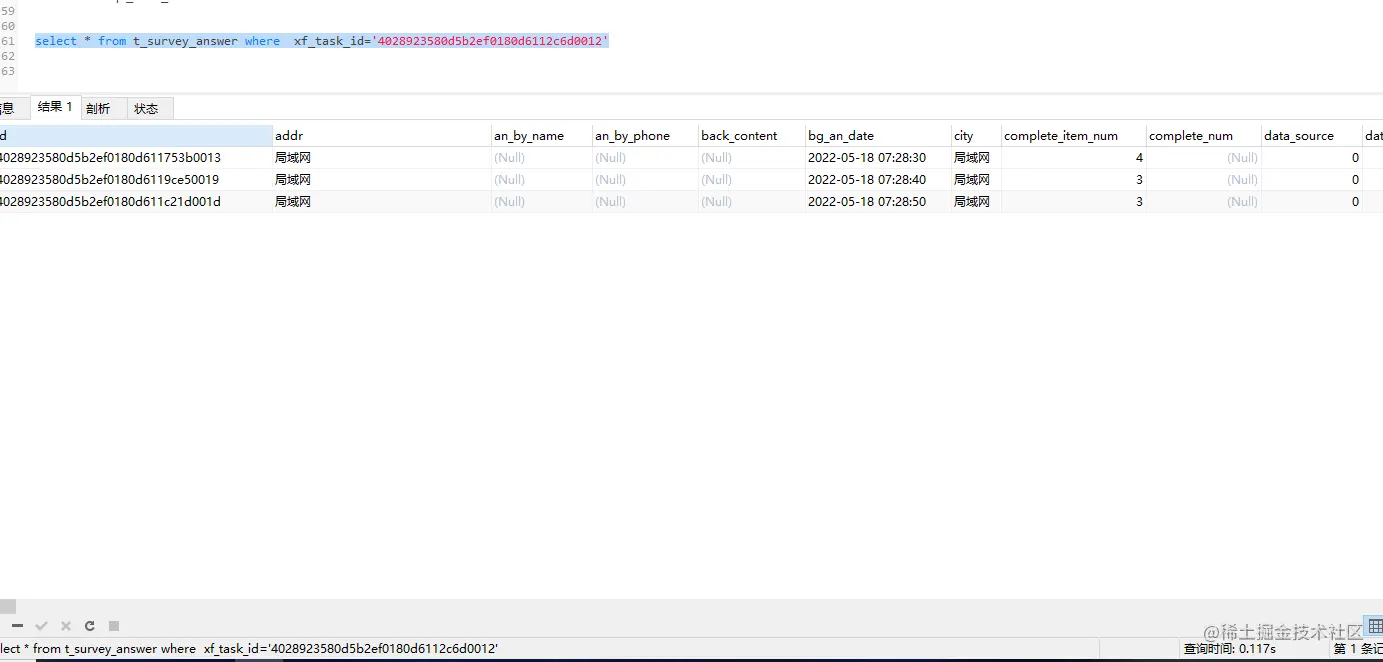Select the city column header
Viewport: 1383px width, 662px height.
[976, 135]
